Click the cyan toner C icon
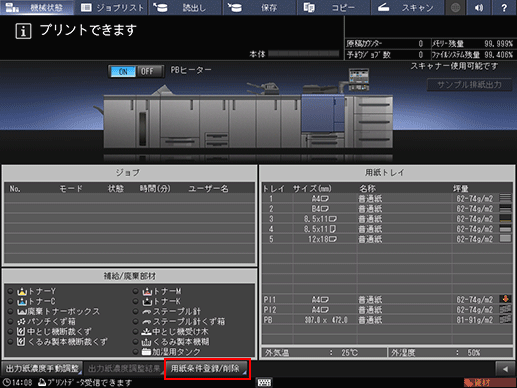Screen dimensions: 517x388 pyautogui.click(x=22, y=301)
